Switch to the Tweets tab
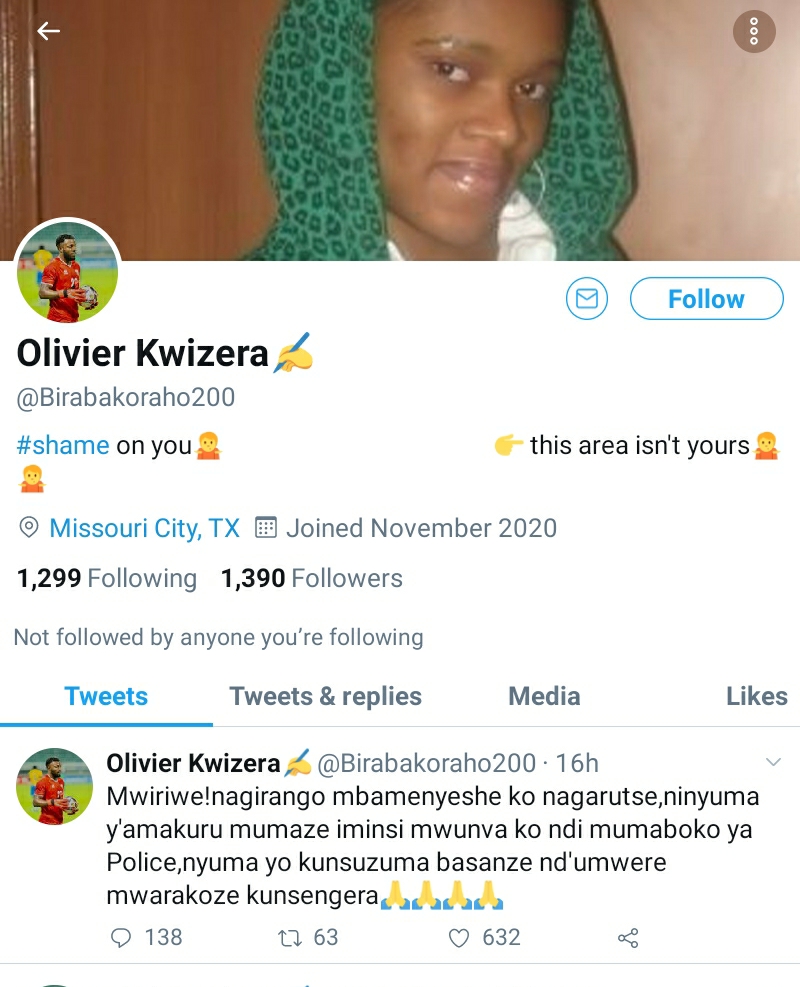The width and height of the screenshot is (800, 987). (x=106, y=696)
